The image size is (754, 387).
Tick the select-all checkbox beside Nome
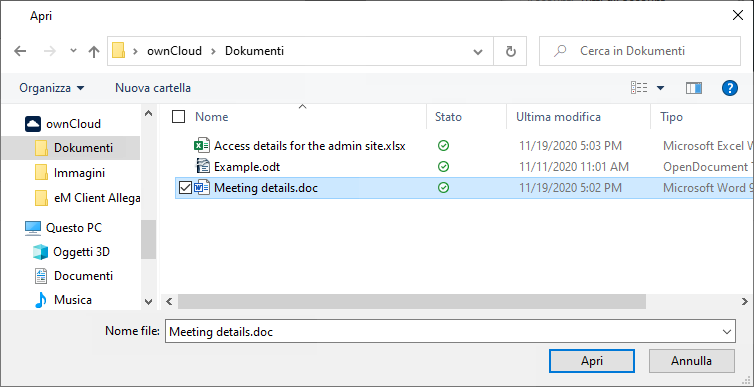coord(178,116)
